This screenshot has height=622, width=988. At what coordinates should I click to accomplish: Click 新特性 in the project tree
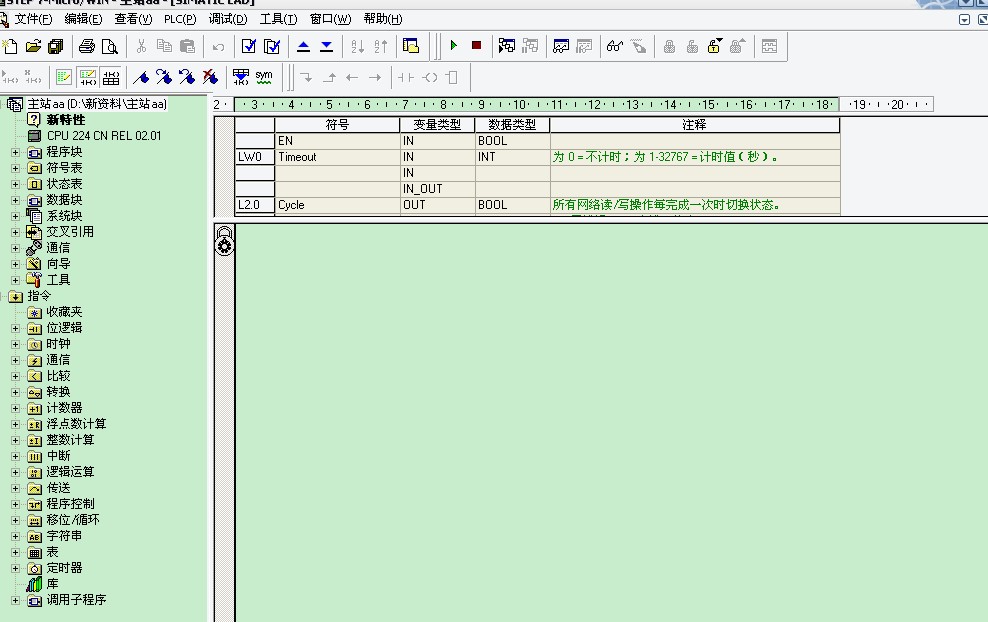[x=66, y=120]
